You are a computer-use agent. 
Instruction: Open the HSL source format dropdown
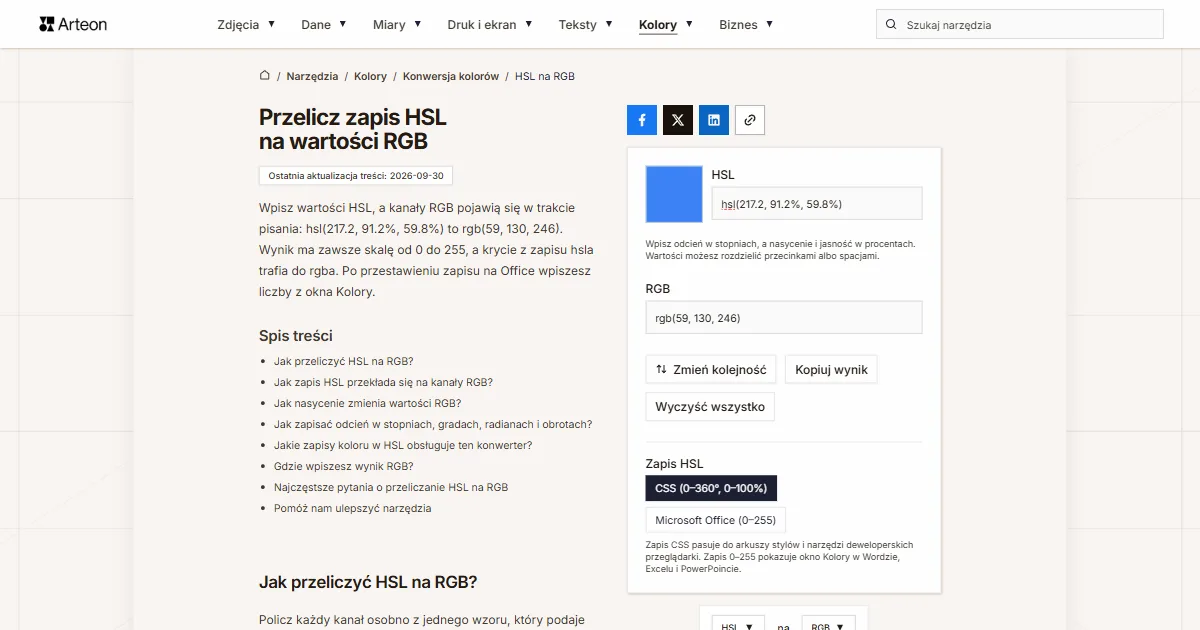coord(738,623)
